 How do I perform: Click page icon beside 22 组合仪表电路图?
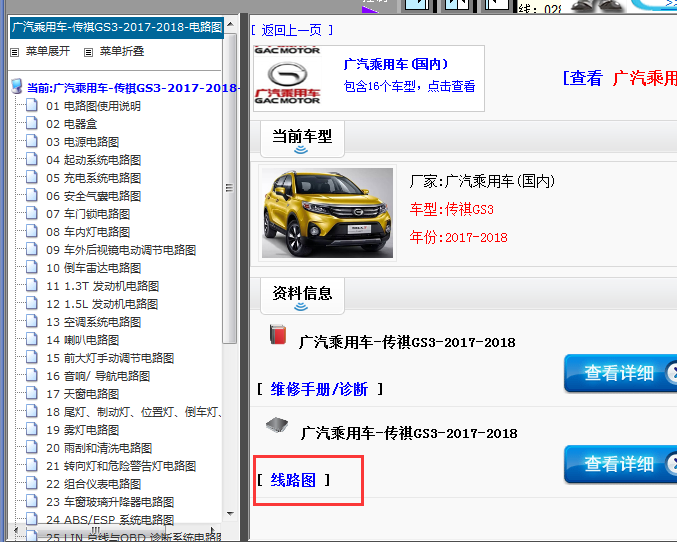32,483
